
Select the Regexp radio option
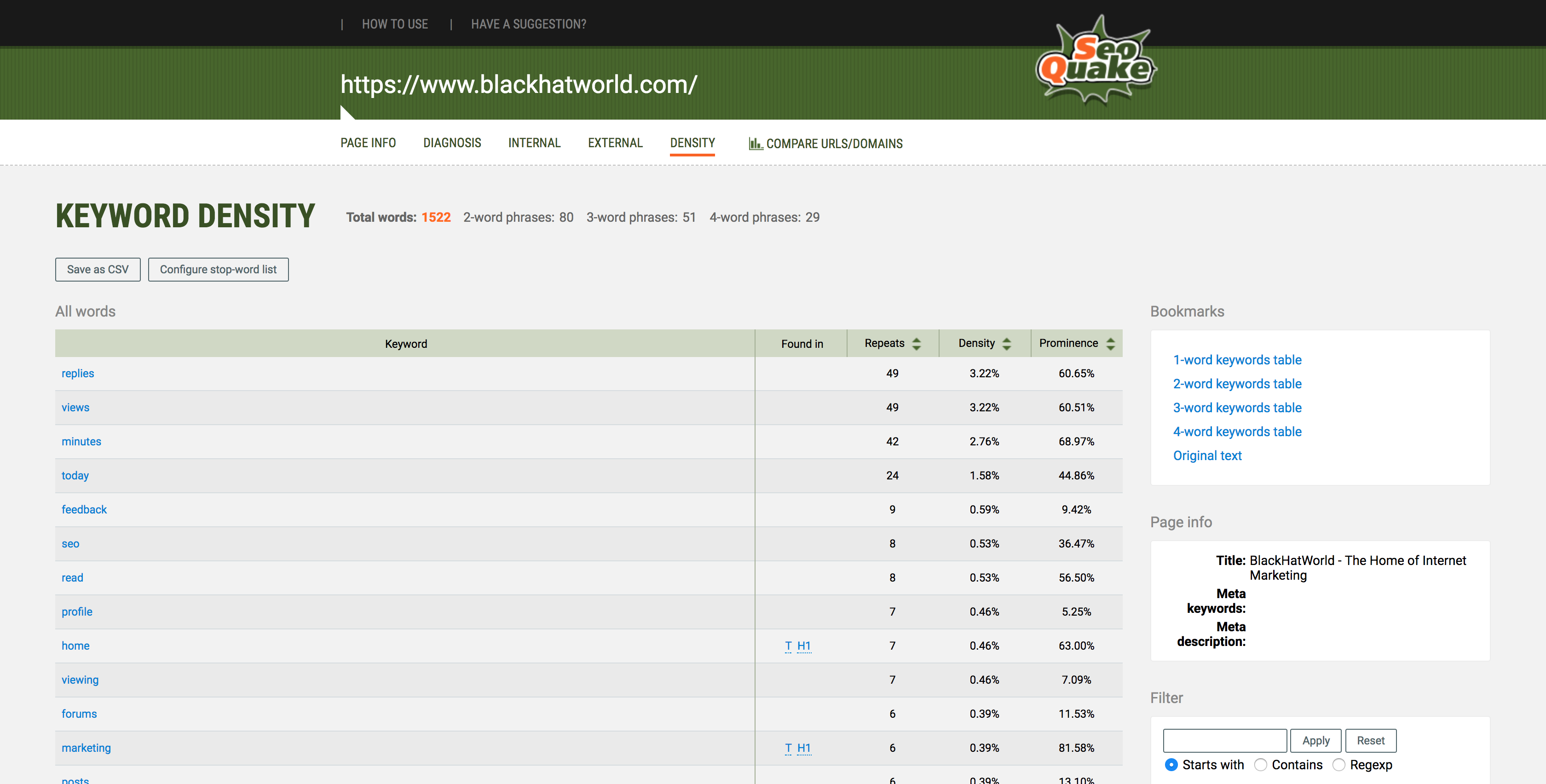click(1339, 765)
